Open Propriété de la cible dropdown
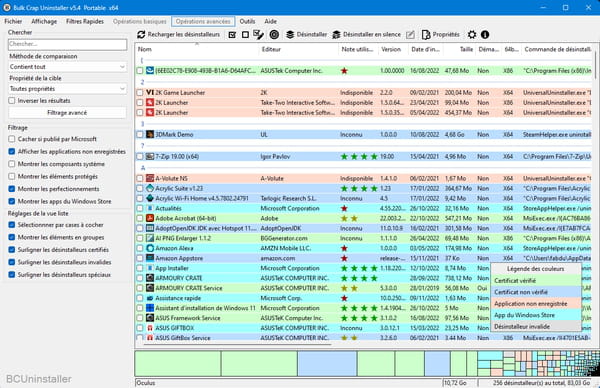This screenshot has width=600, height=388. coord(67,89)
